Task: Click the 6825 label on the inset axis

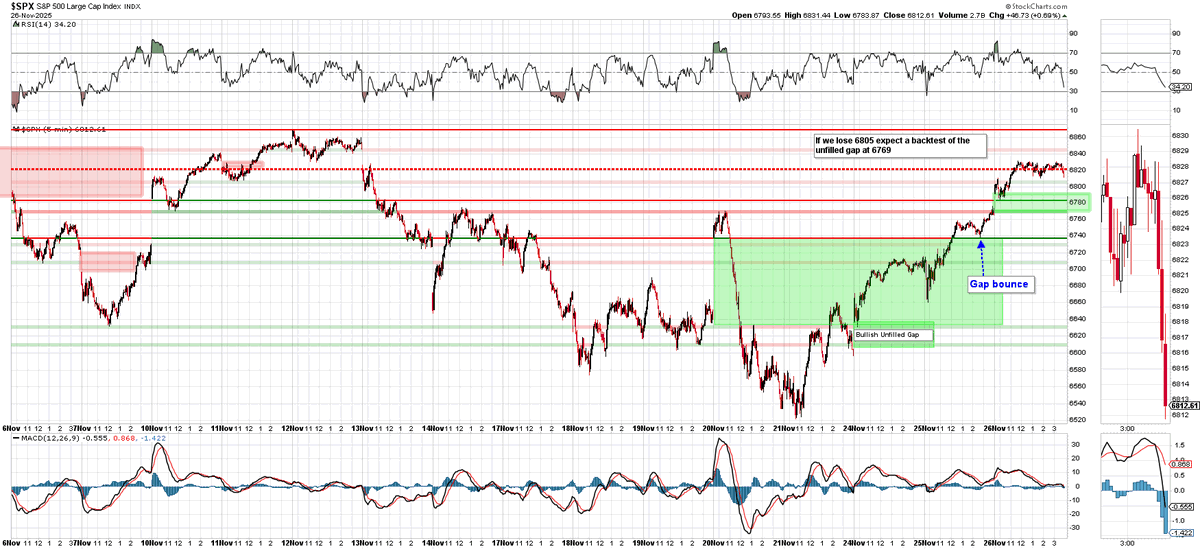Action: pos(1179,213)
